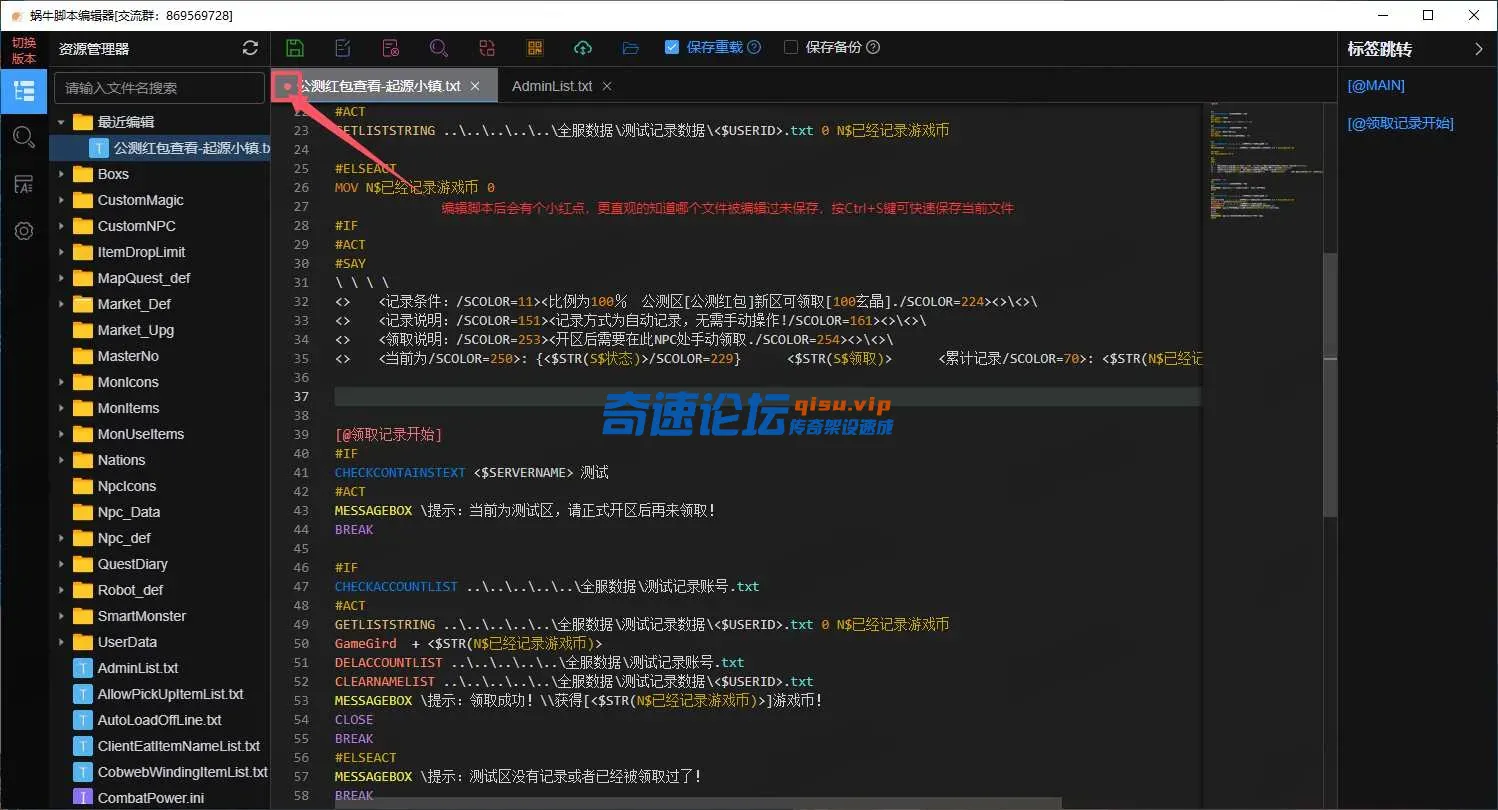The height and width of the screenshot is (810, 1498).
Task: Click the [@领取记录开始] label on line 39
Action: [388, 435]
